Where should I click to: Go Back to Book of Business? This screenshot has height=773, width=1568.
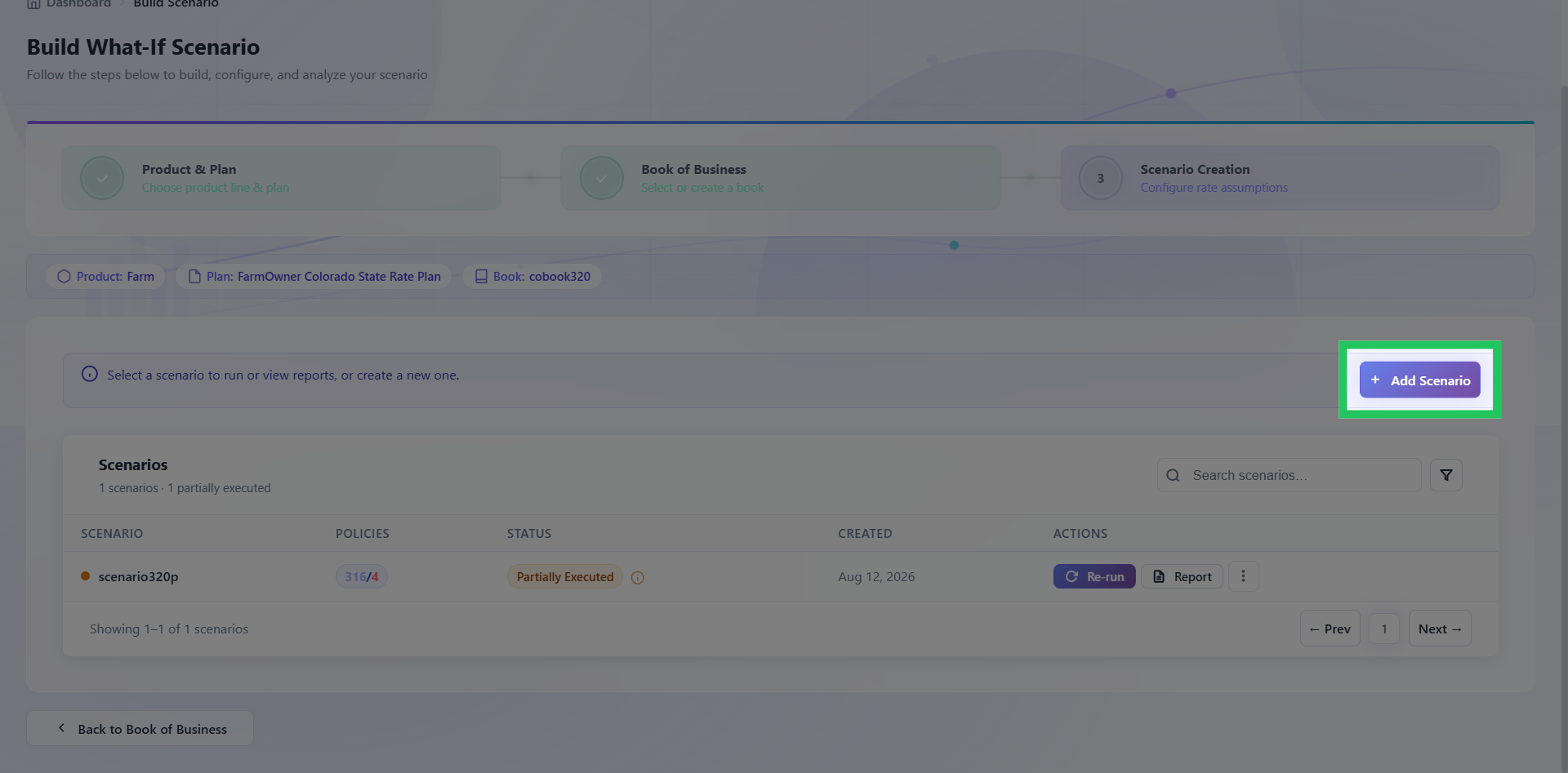[x=140, y=728]
